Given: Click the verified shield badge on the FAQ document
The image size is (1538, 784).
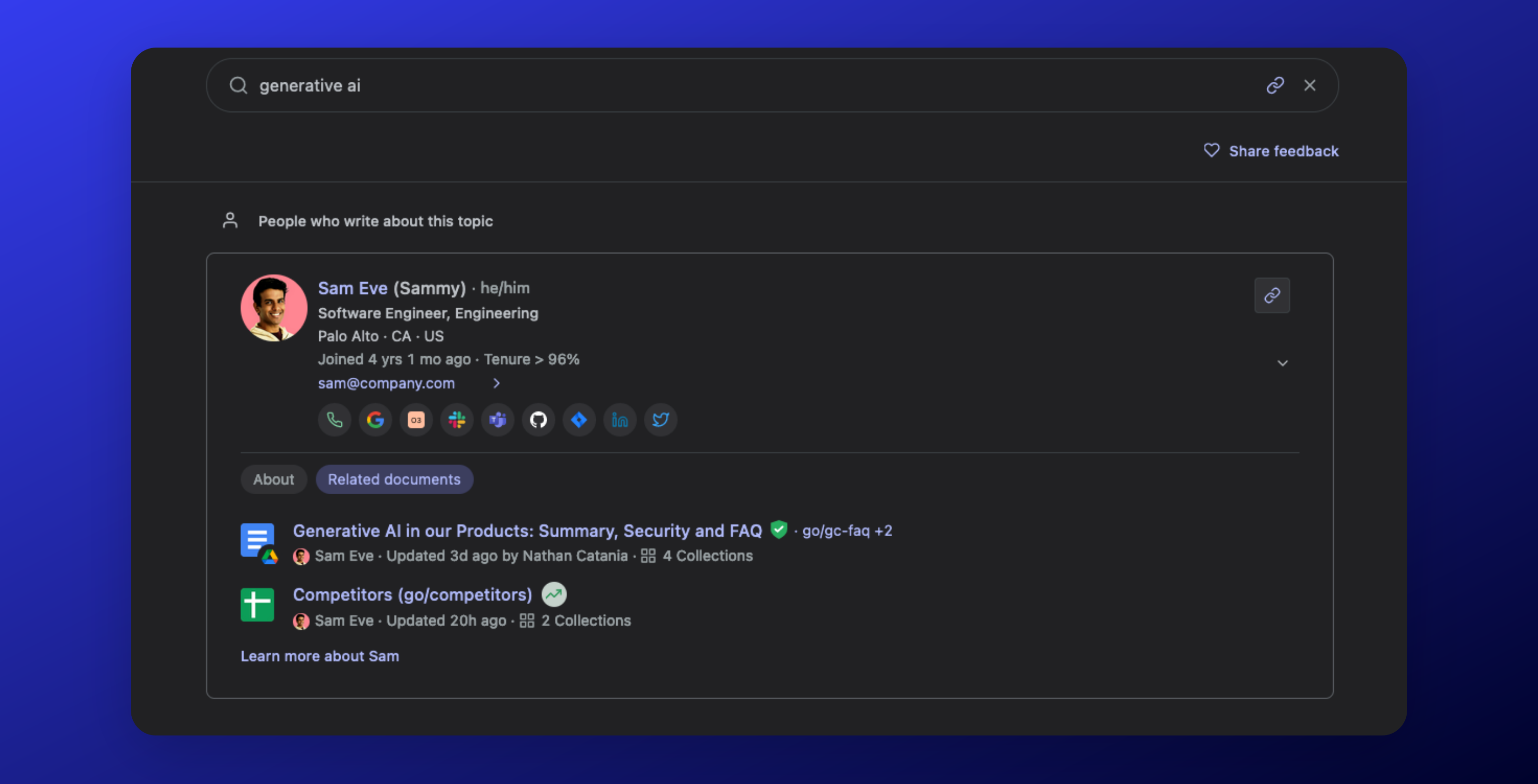Looking at the screenshot, I should click(779, 530).
